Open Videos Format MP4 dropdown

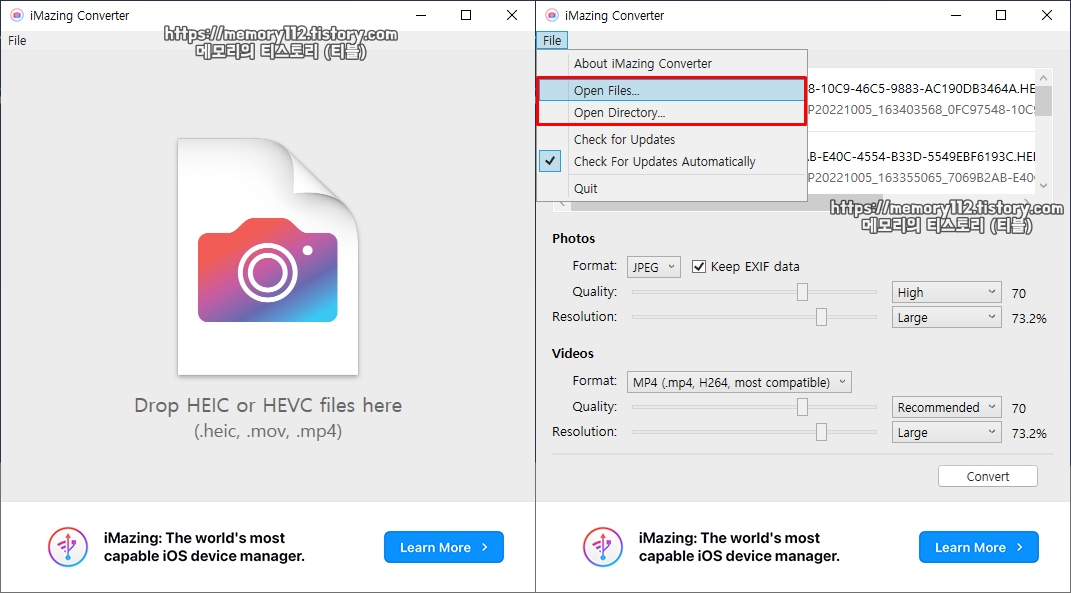739,382
